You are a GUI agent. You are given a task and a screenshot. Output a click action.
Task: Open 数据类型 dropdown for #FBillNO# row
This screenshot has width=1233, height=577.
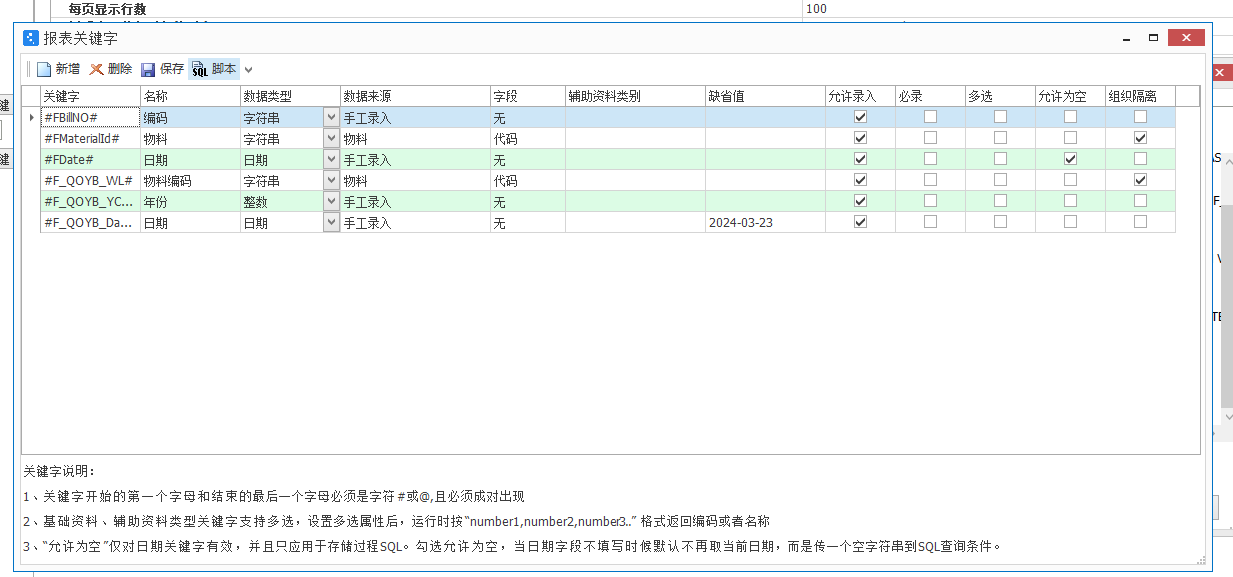[x=331, y=118]
